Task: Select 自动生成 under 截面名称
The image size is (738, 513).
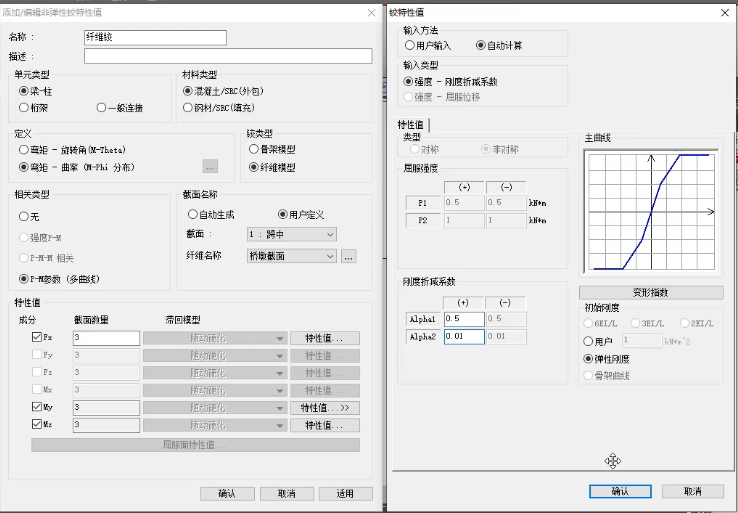Action: click(x=193, y=214)
